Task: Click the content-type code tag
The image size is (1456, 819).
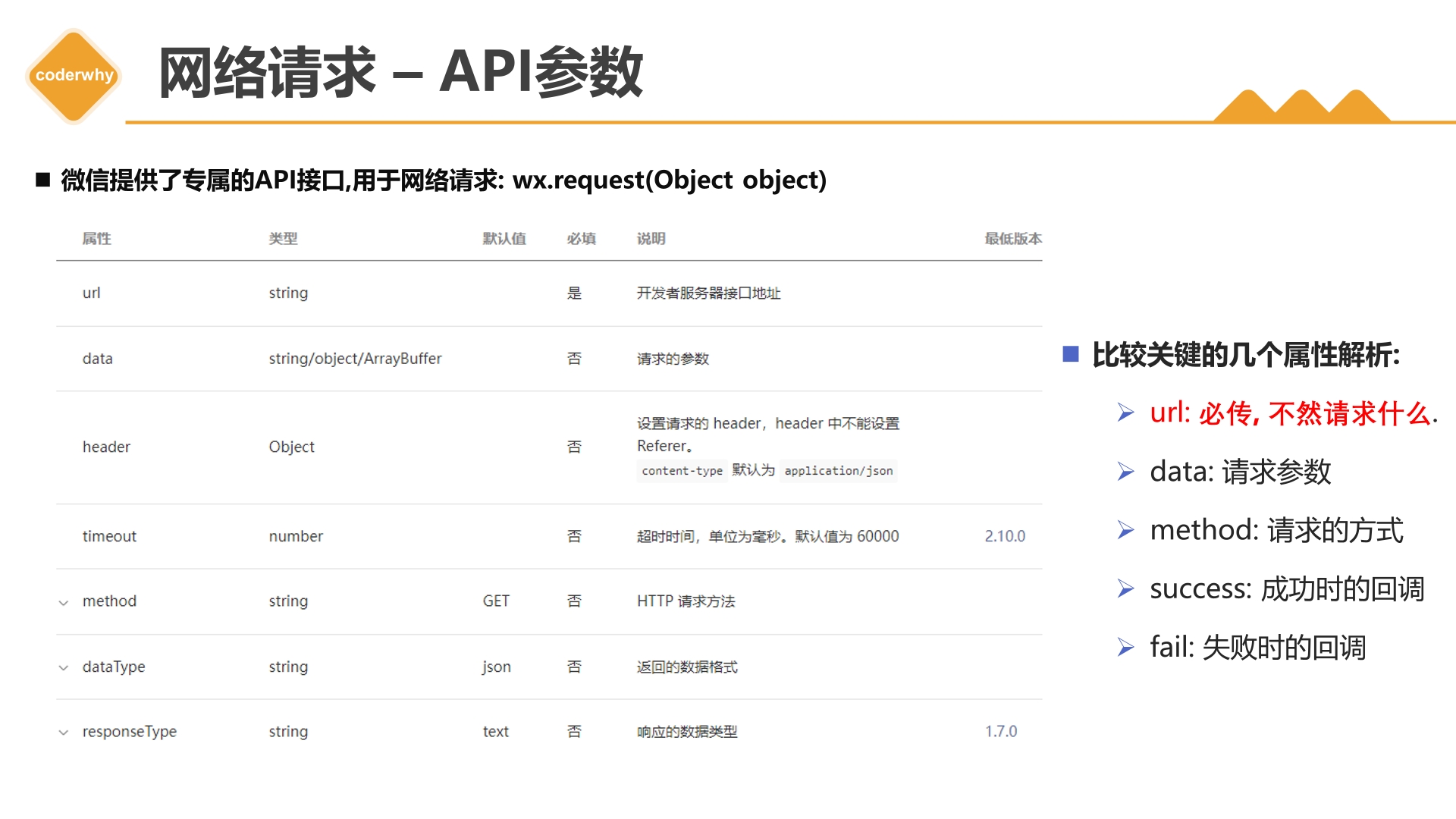Action: click(x=682, y=471)
